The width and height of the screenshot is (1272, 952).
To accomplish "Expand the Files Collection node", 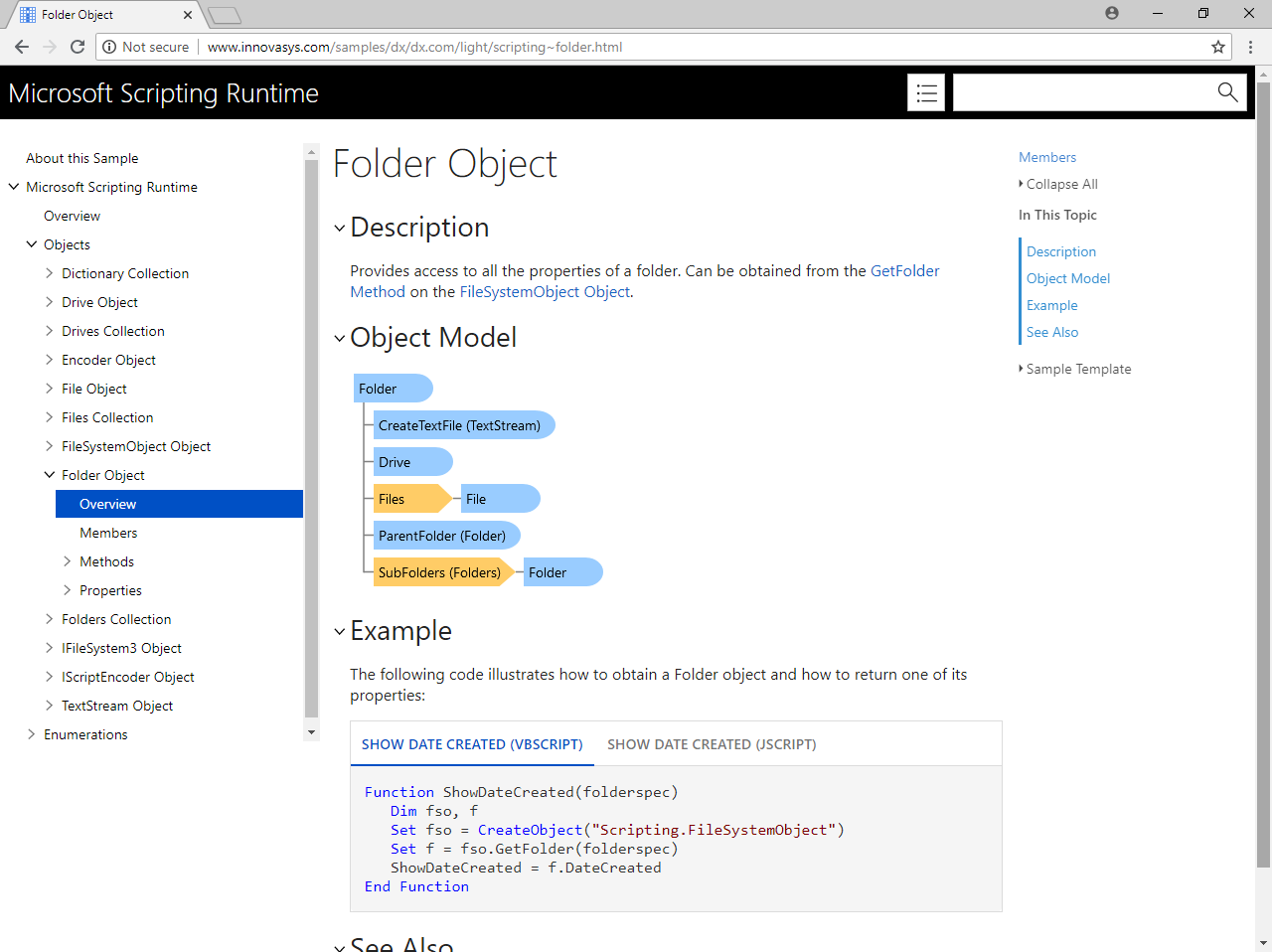I will click(50, 417).
